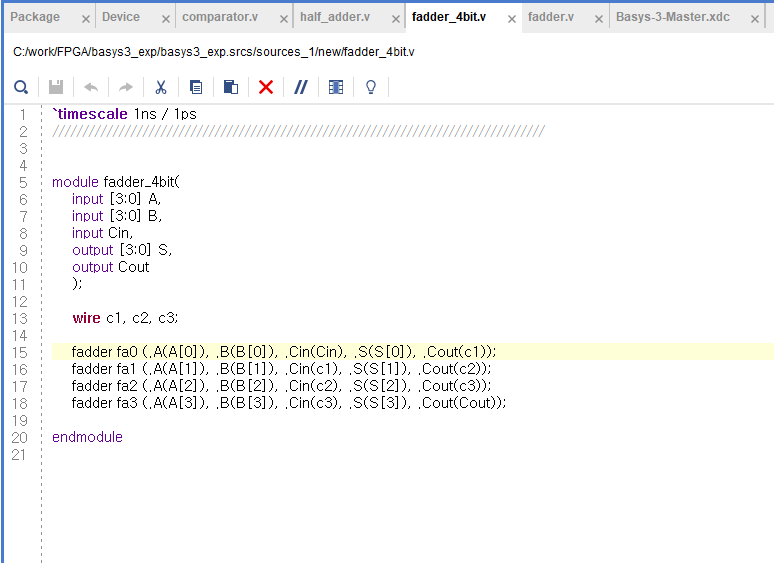774x563 pixels.
Task: Click the fadder fa2 instance line
Action: point(281,386)
